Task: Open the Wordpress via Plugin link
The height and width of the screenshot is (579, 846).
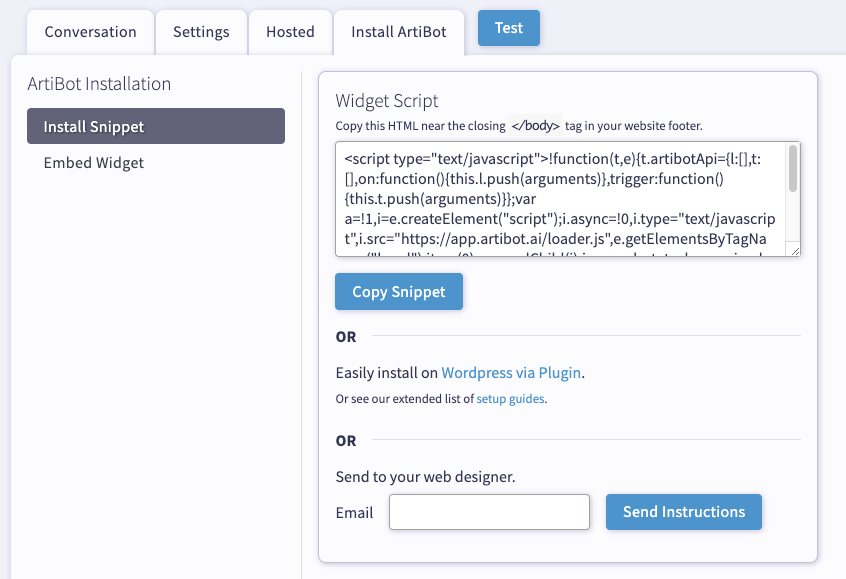Action: click(511, 373)
